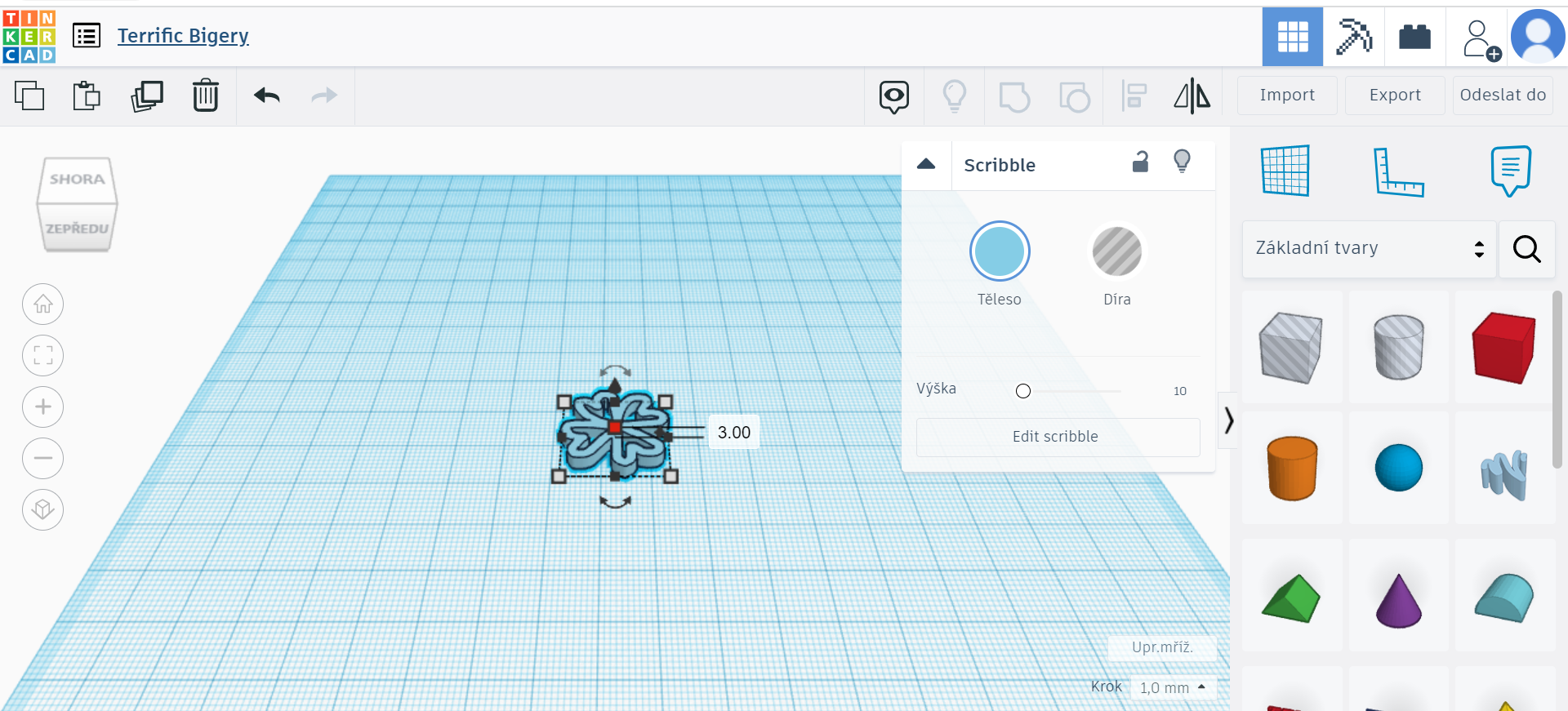Click the Mirror tool icon
1568x711 pixels.
click(1192, 96)
